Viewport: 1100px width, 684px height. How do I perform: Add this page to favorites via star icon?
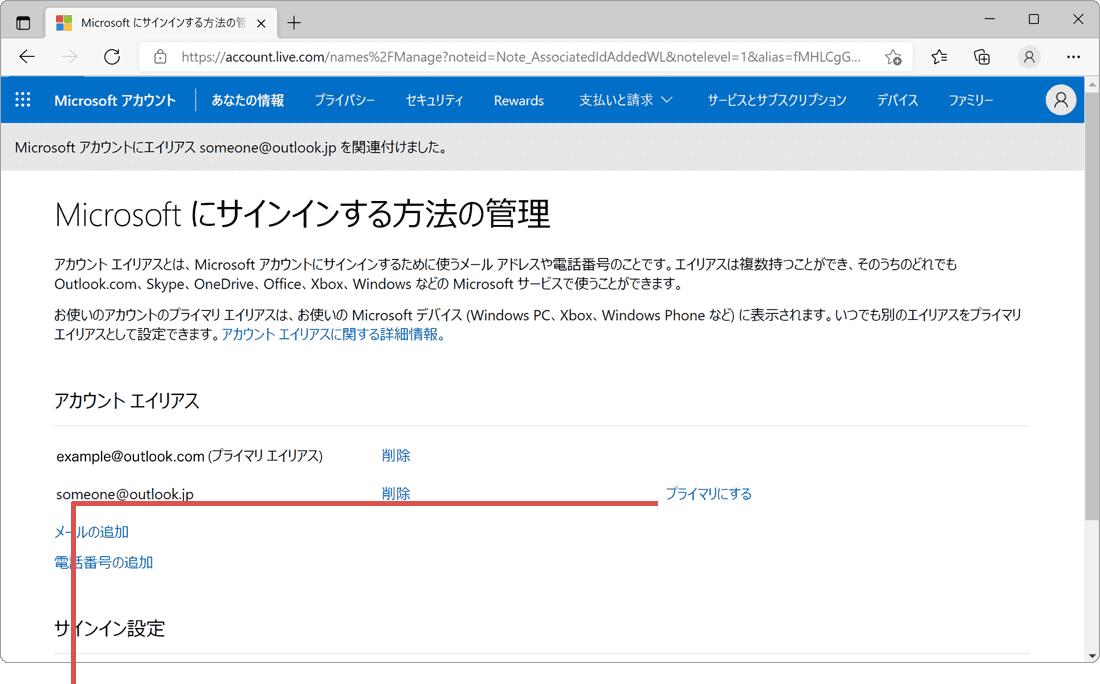click(894, 57)
